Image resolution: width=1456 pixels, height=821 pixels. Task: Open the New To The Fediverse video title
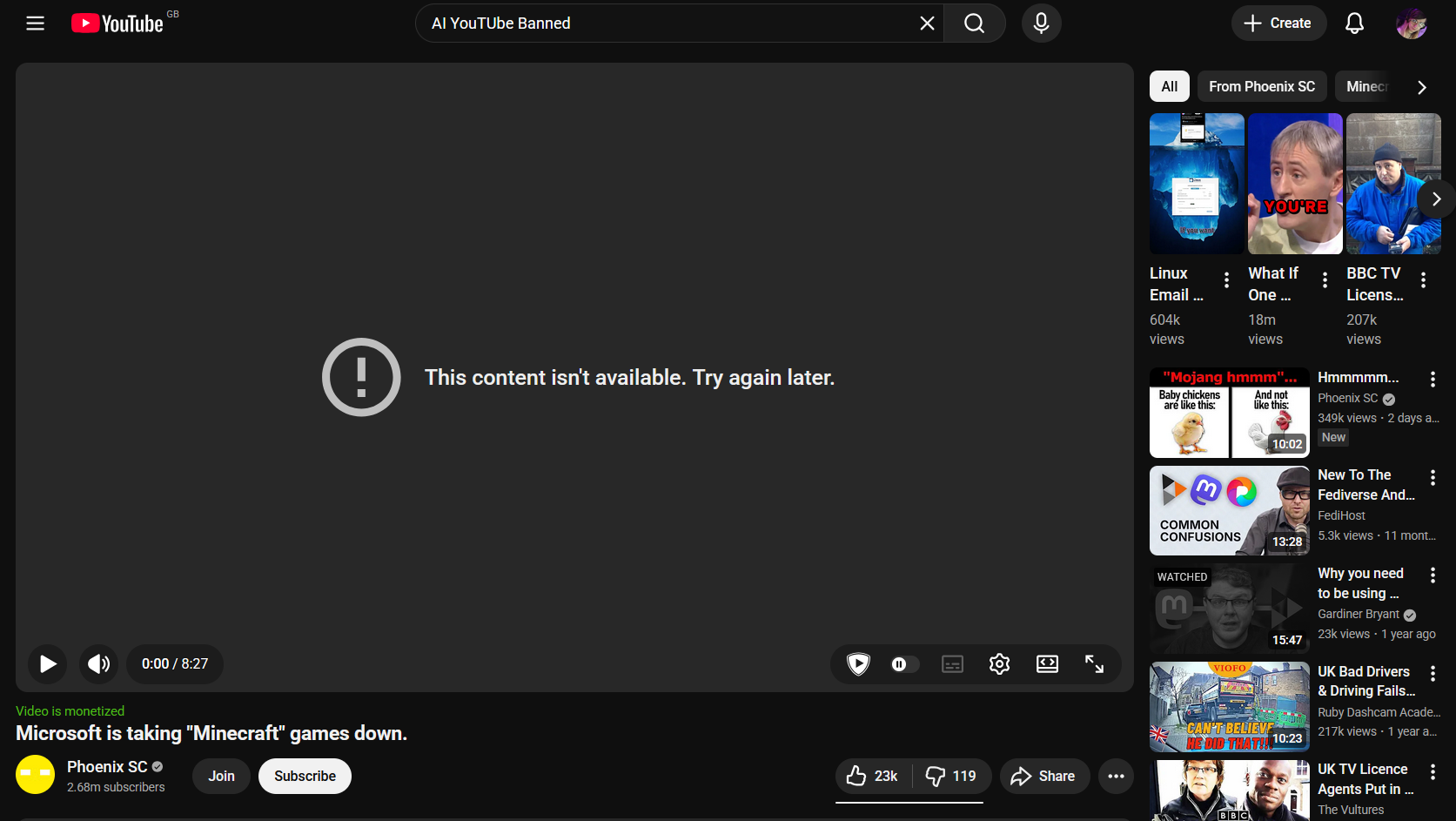pyautogui.click(x=1366, y=485)
